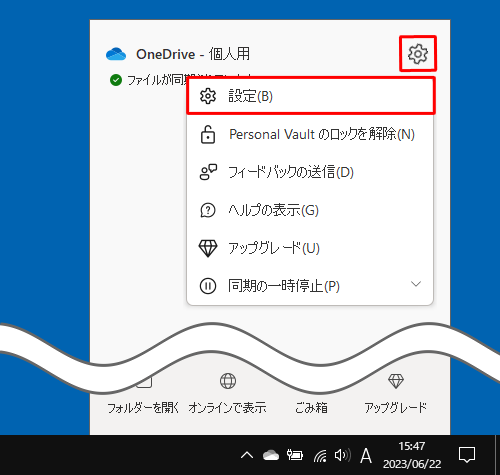The height and width of the screenshot is (475, 500).
Task: Click the OneDrive cloud logo in header
Action: [x=116, y=54]
